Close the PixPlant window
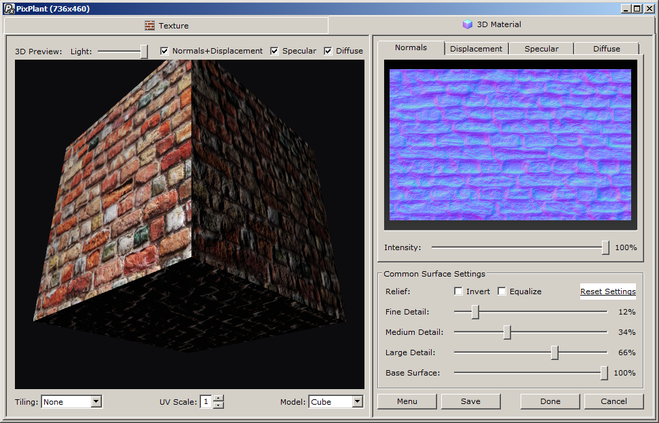The height and width of the screenshot is (423, 659). [x=649, y=8]
